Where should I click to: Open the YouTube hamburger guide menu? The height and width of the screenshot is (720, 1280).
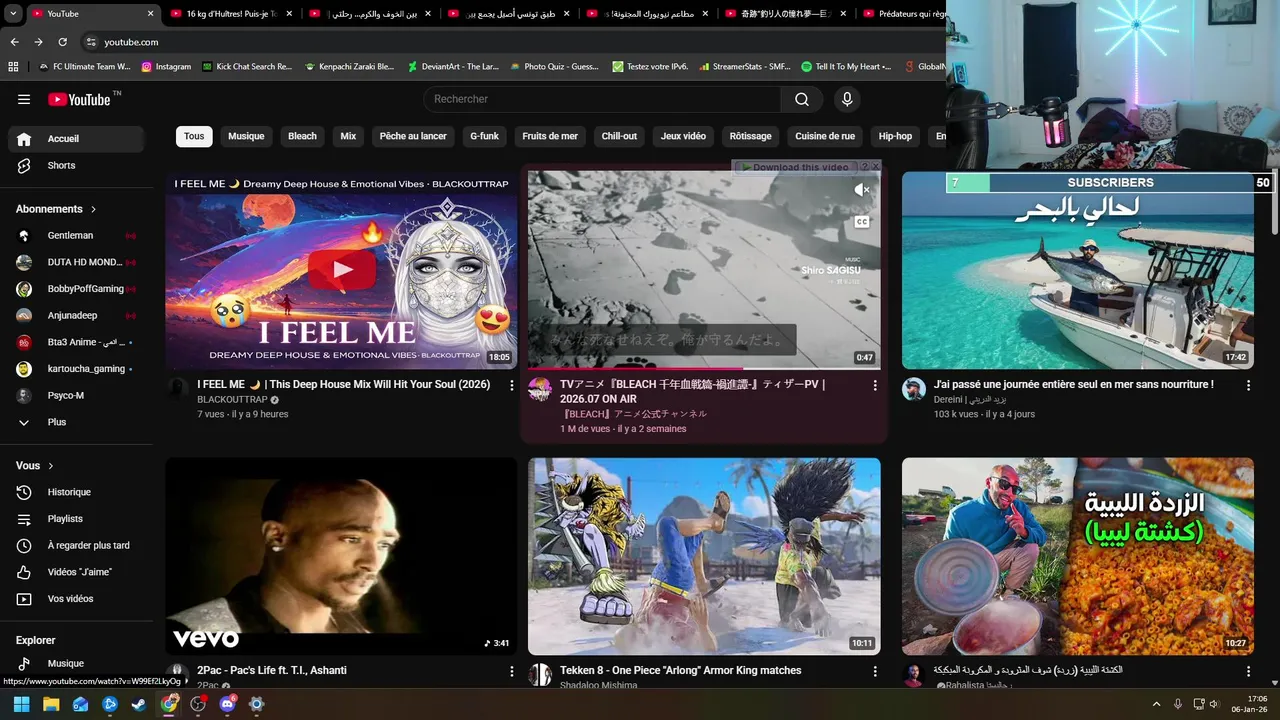click(x=24, y=99)
